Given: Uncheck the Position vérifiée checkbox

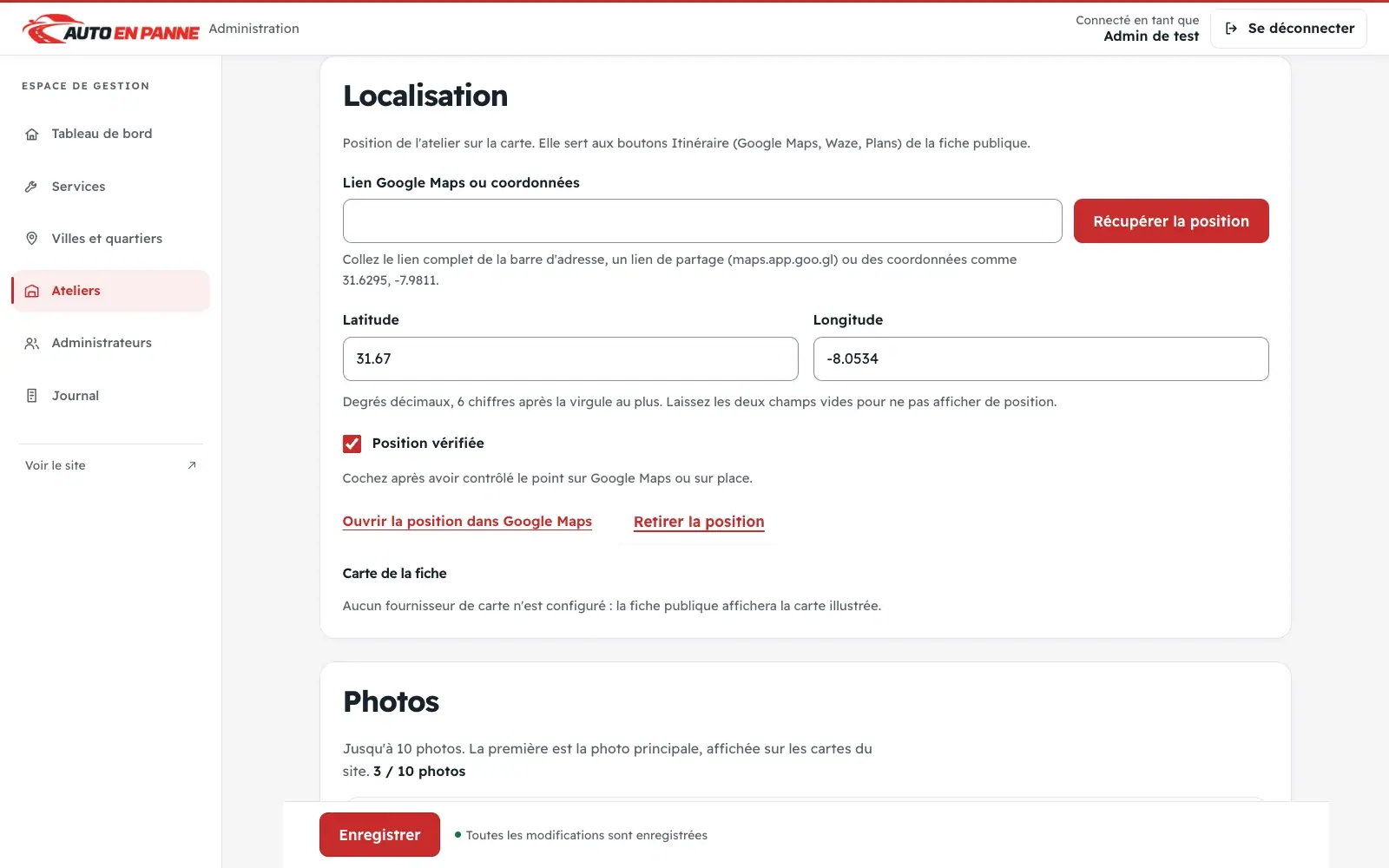Looking at the screenshot, I should coord(352,444).
